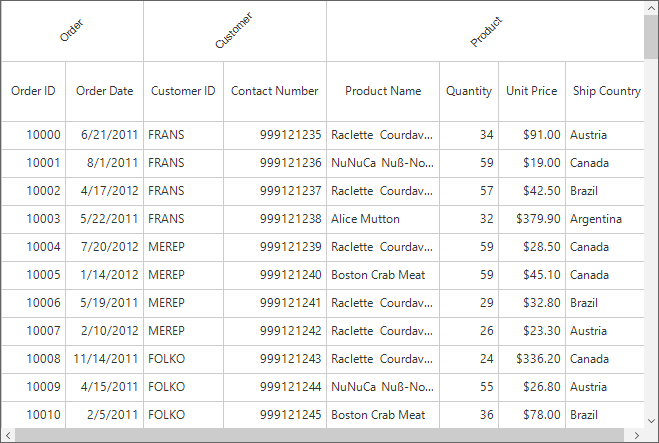Click the date cell 2/5/2011
Image resolution: width=659 pixels, height=443 pixels.
coord(104,415)
